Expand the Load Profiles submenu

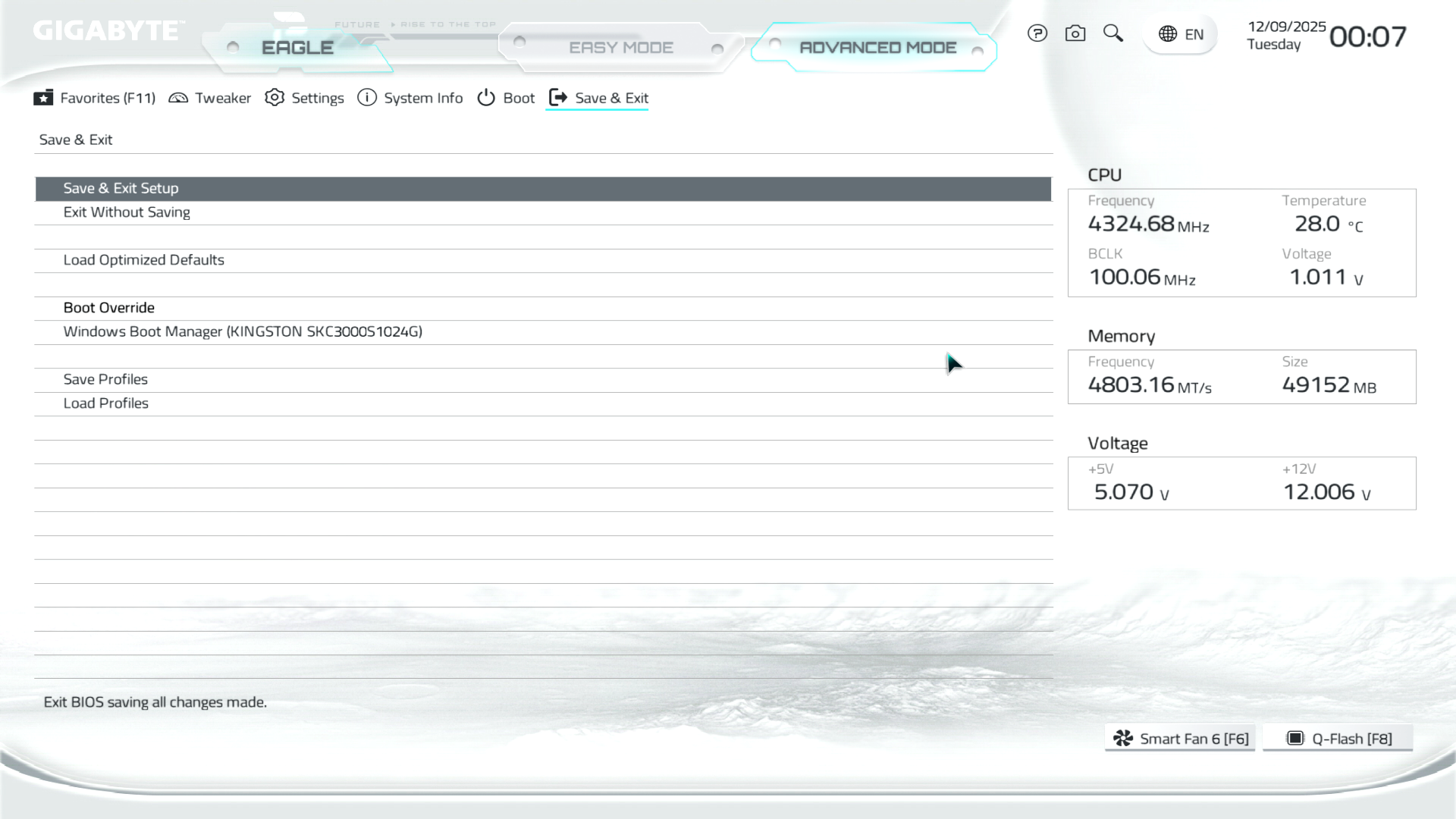(106, 403)
